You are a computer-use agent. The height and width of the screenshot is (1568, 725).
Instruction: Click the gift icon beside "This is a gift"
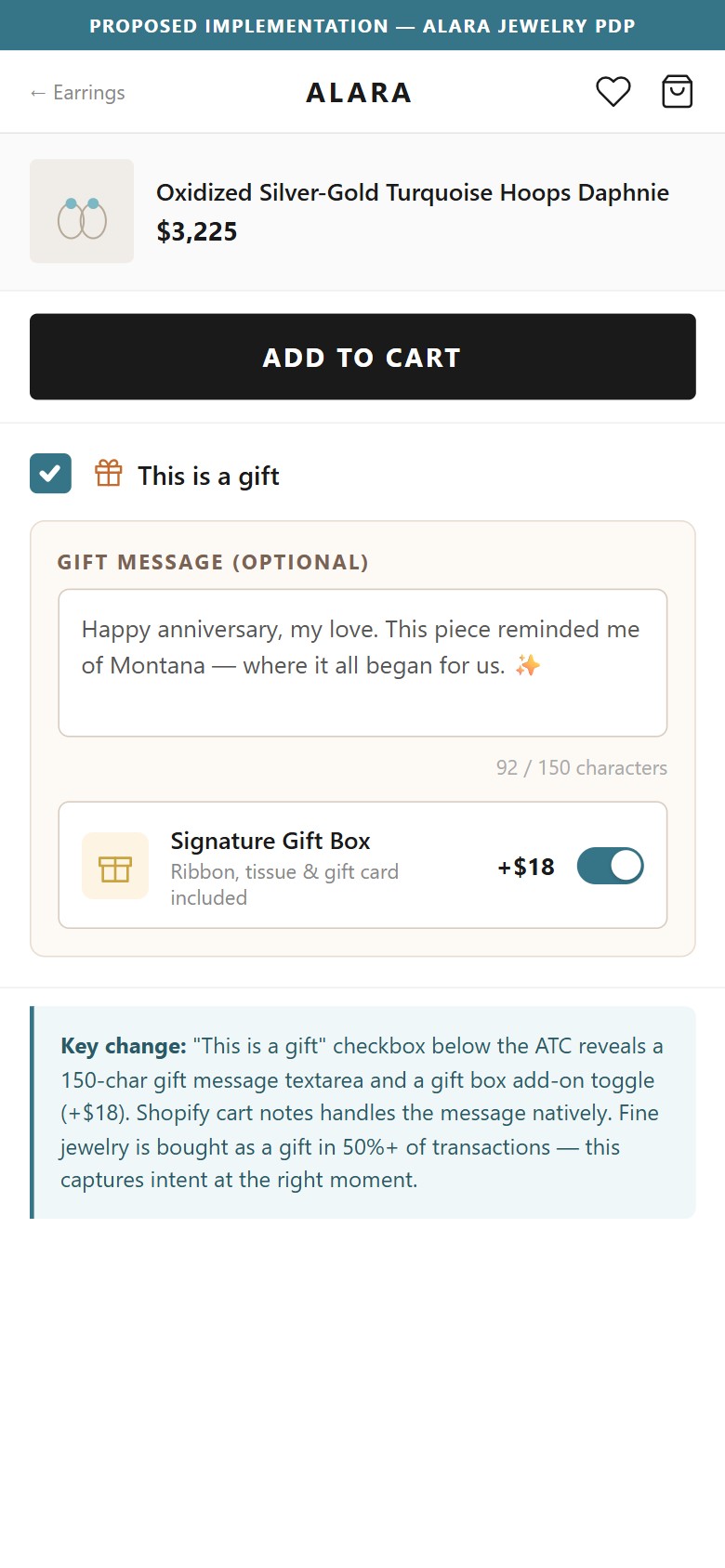tap(109, 474)
